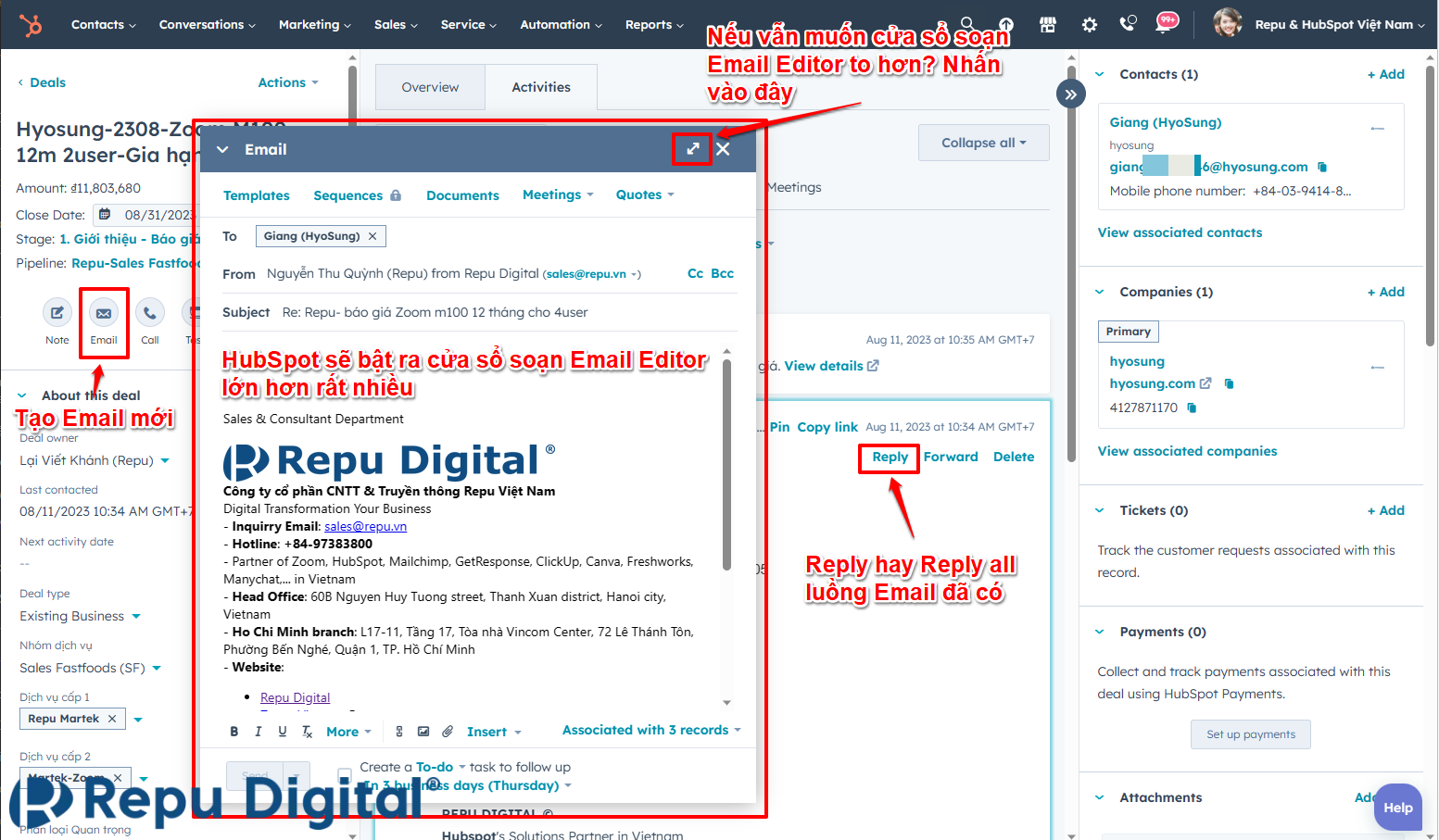The width and height of the screenshot is (1439, 840).
Task: Open Documents in email toolbar
Action: pos(462,195)
